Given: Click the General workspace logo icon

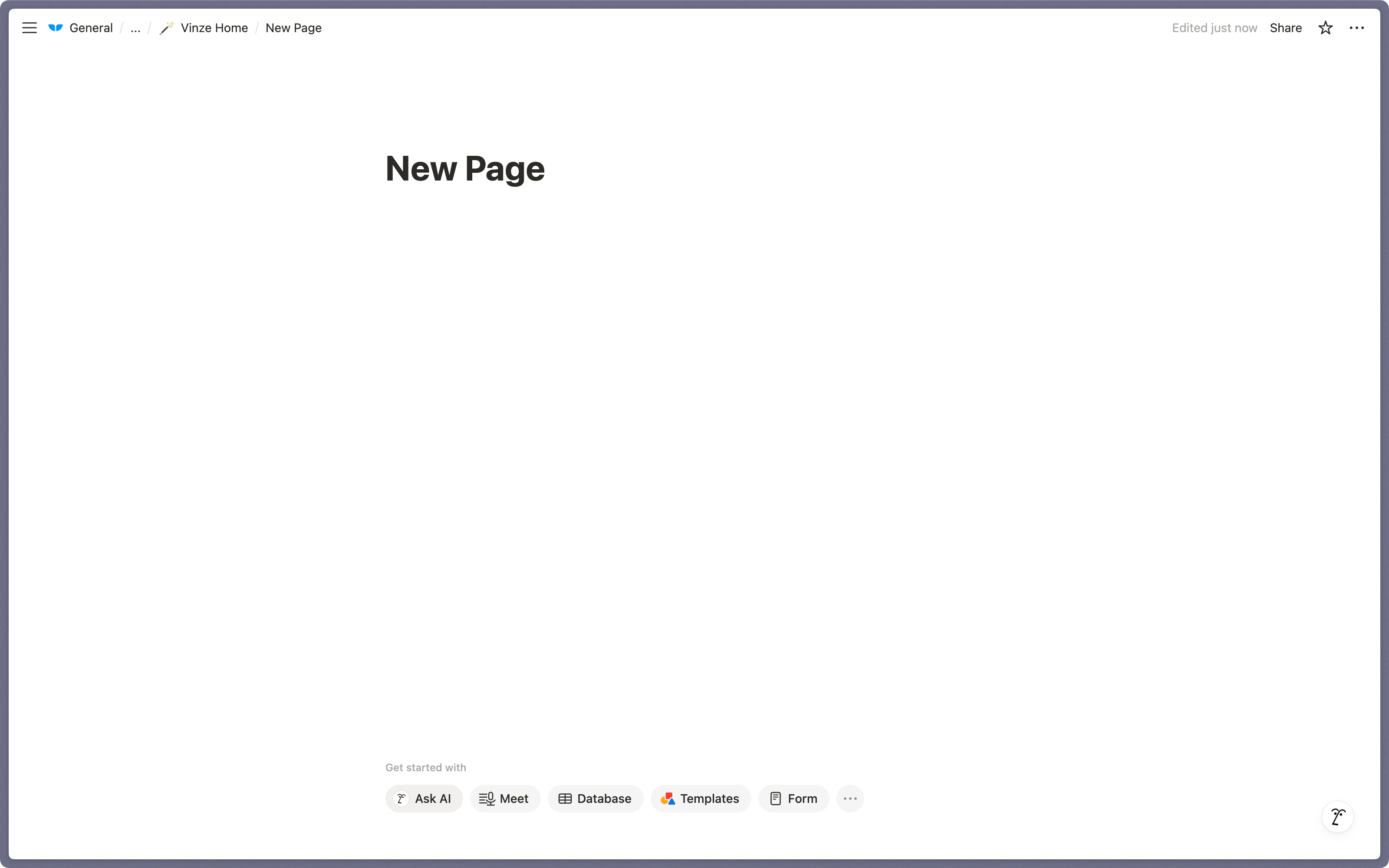Looking at the screenshot, I should (56, 27).
